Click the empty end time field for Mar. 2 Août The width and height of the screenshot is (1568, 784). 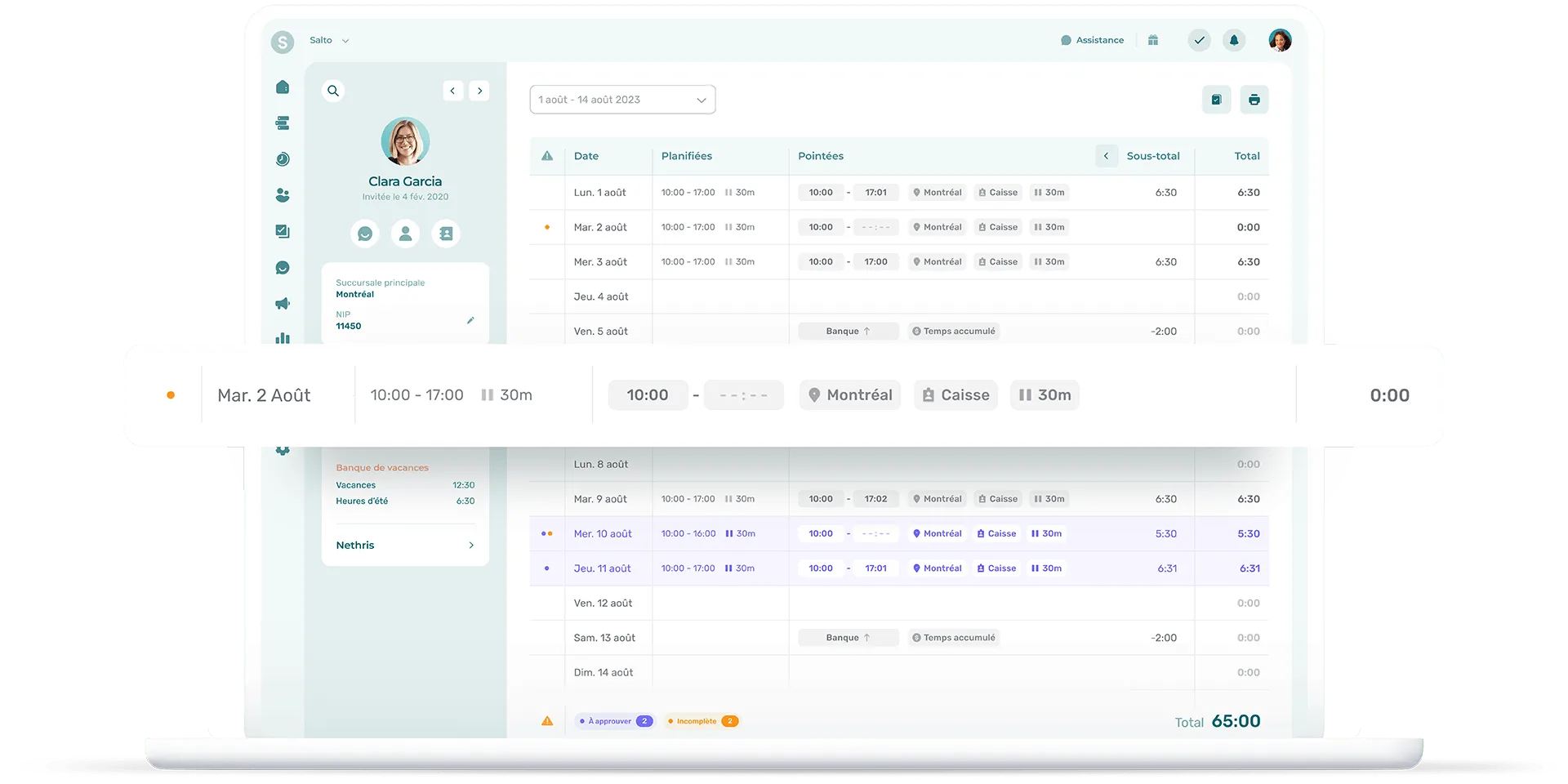743,395
